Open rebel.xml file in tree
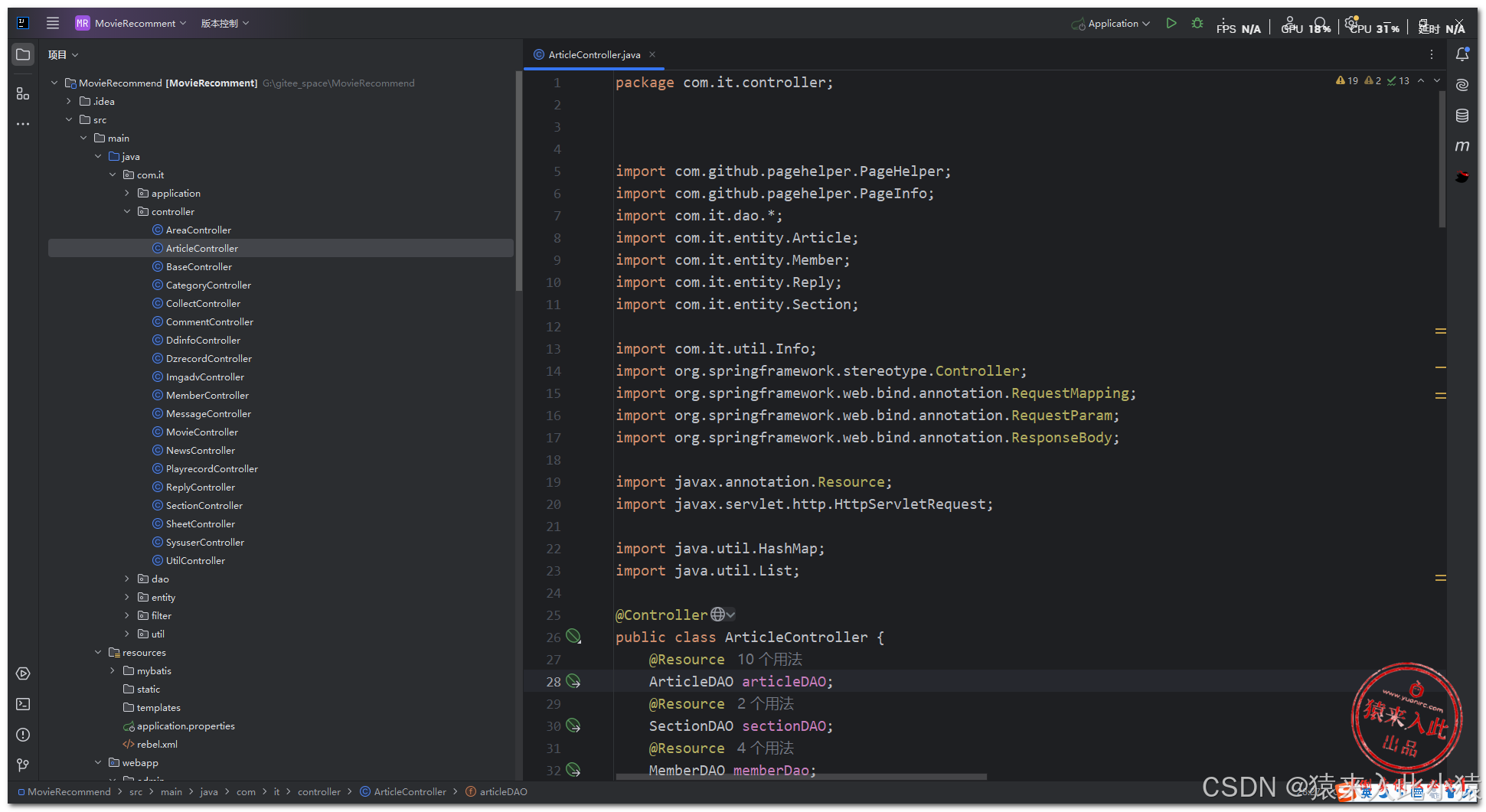The image size is (1486, 812). pyautogui.click(x=157, y=744)
